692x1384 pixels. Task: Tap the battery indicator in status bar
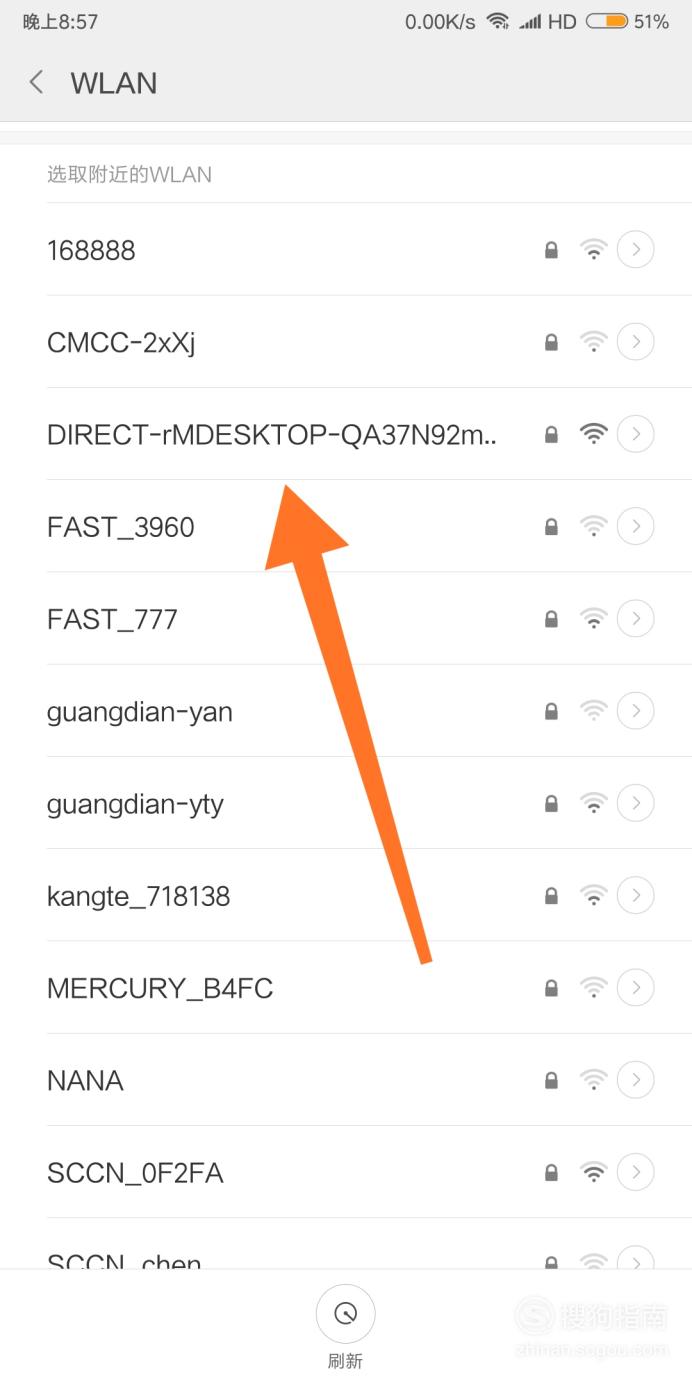click(x=607, y=22)
